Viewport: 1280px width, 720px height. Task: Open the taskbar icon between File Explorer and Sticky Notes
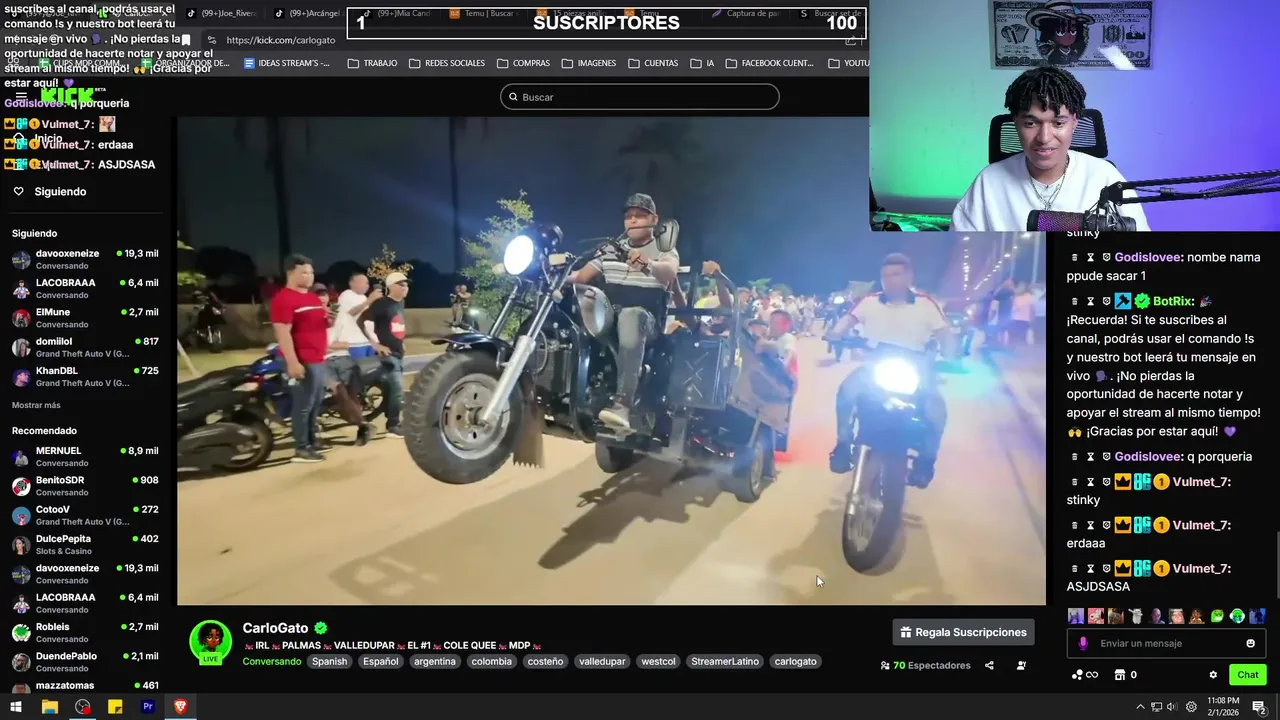(x=82, y=707)
